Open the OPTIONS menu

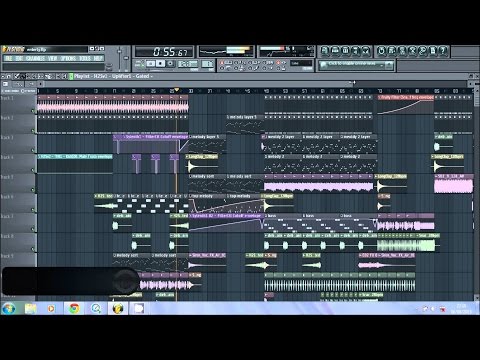68,58
